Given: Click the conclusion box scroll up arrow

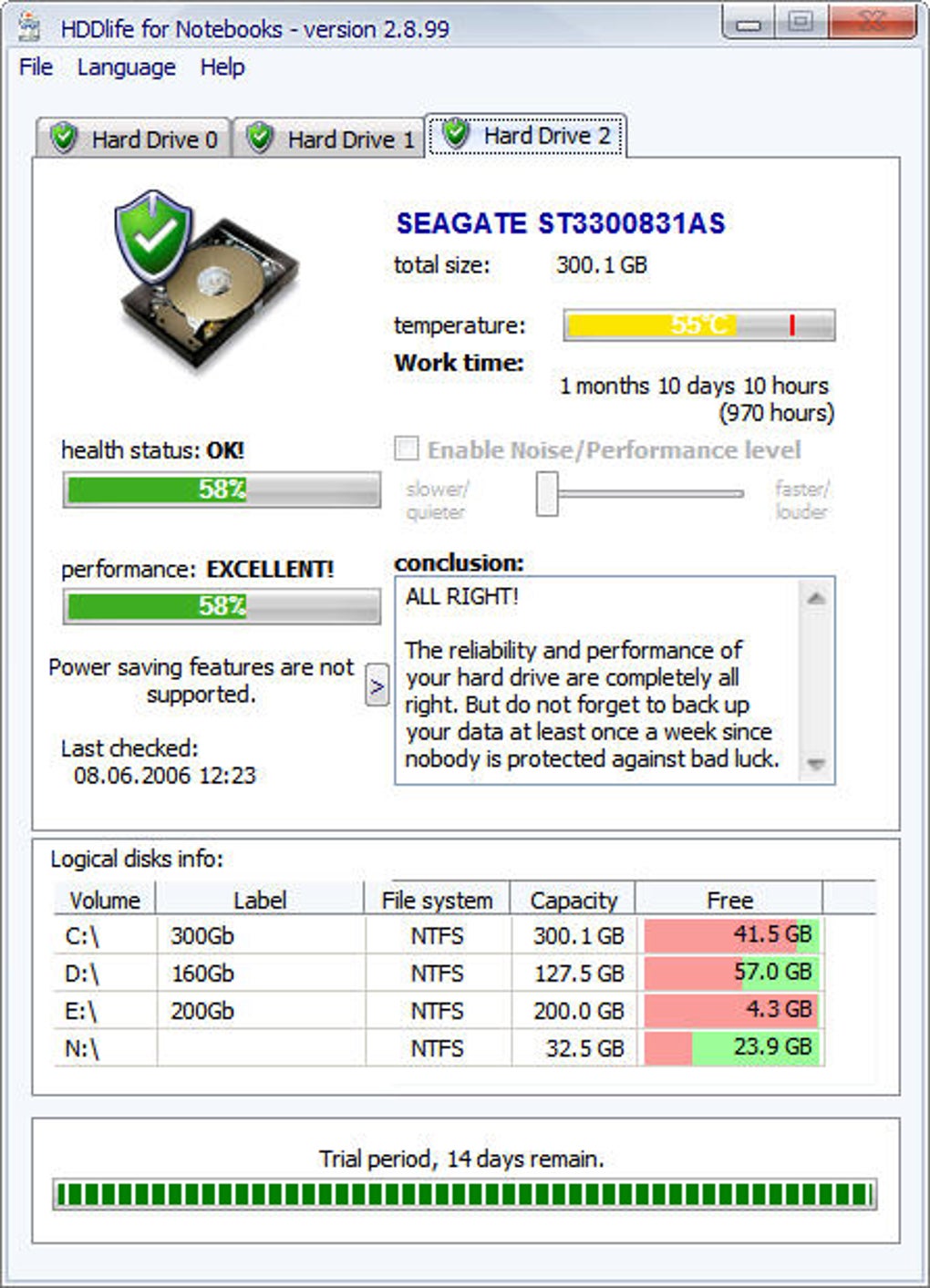Looking at the screenshot, I should click(816, 598).
